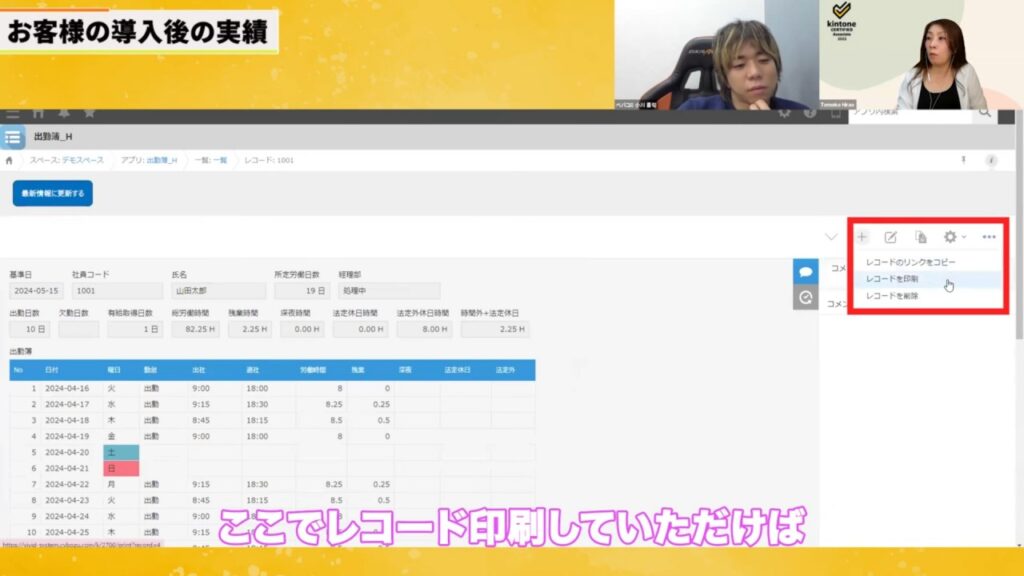Expand the gear icon's chevron dropdown
The image size is (1024, 576).
(x=963, y=237)
